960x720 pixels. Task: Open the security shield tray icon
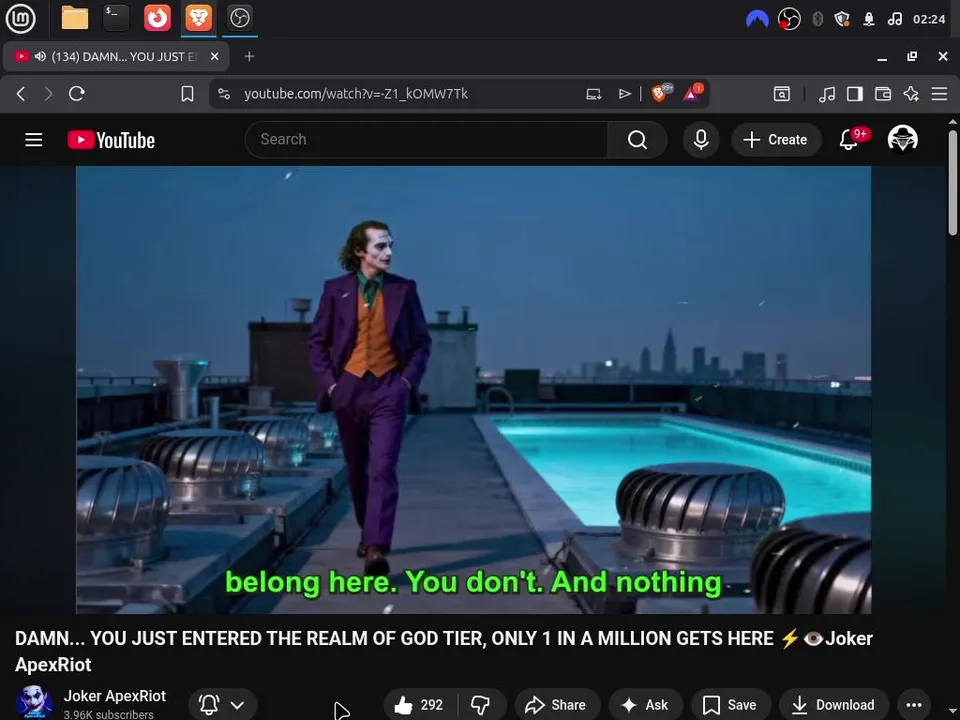(842, 19)
